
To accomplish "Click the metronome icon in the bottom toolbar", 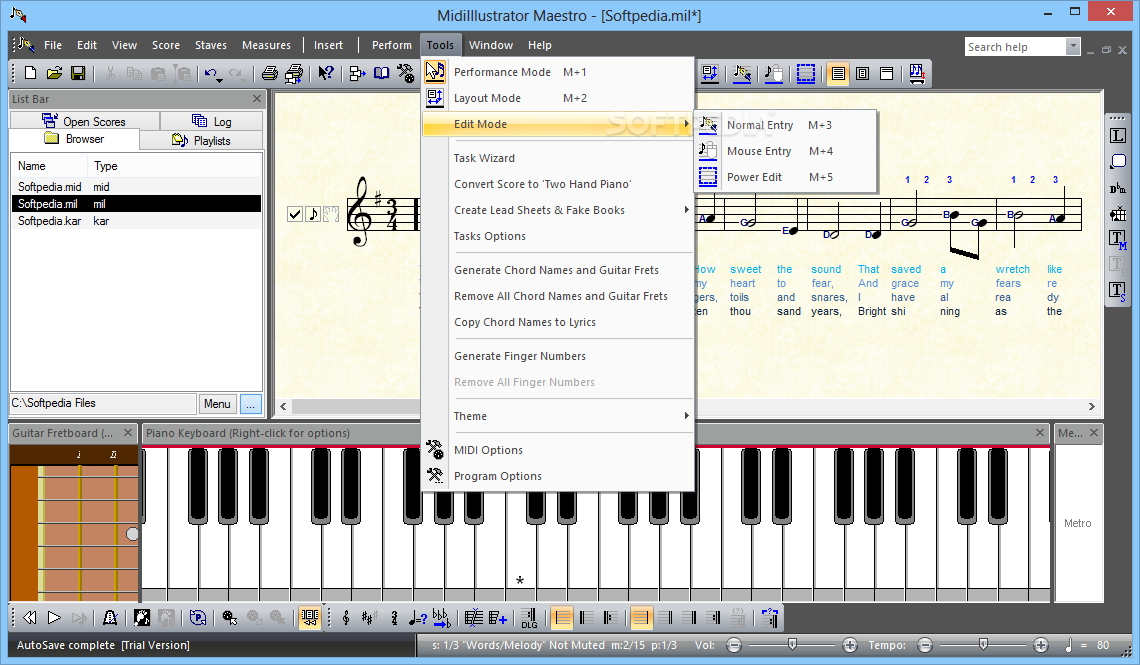I will coord(111,618).
